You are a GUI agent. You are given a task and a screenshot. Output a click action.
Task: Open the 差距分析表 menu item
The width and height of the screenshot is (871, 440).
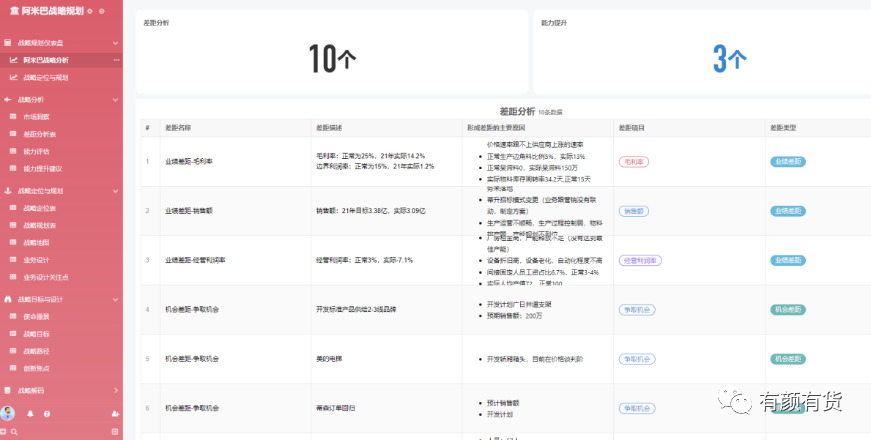(40, 134)
